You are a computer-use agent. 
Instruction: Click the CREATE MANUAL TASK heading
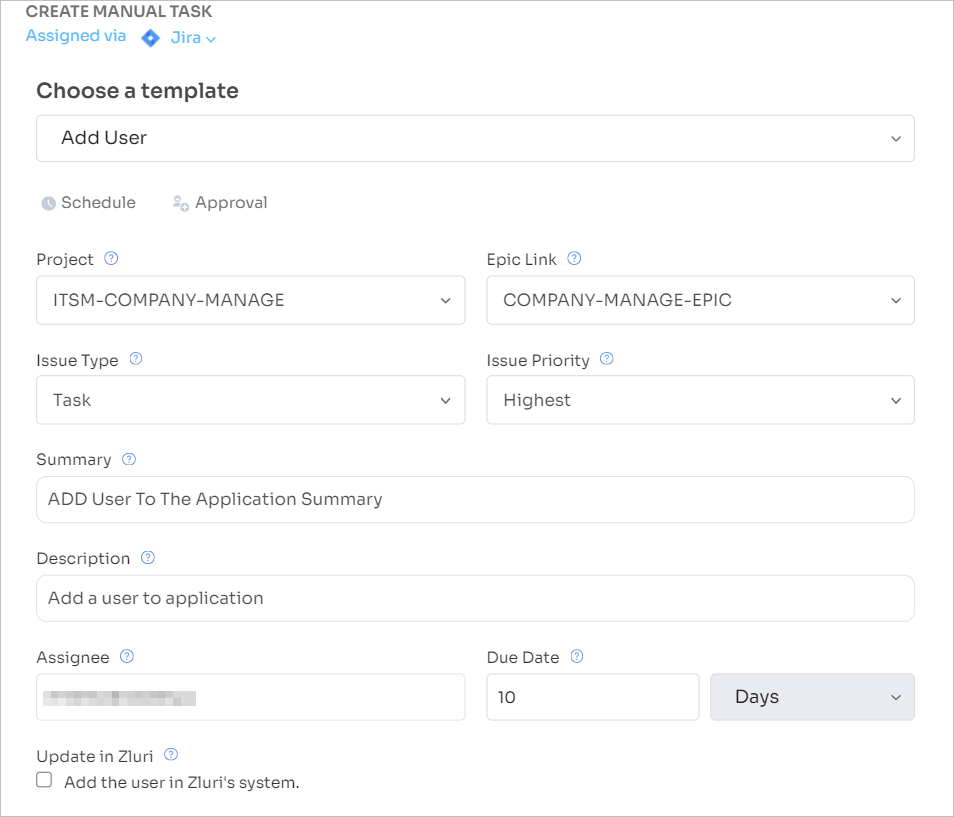(x=119, y=12)
